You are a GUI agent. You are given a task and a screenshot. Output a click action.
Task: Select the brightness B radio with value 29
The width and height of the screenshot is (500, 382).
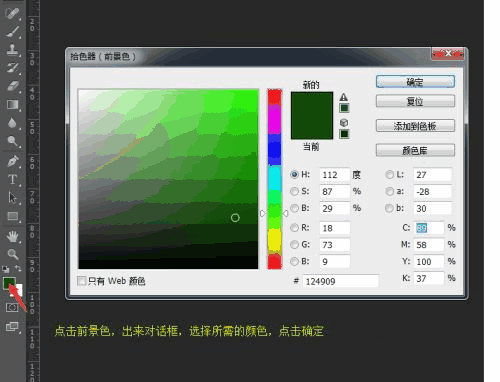294,208
